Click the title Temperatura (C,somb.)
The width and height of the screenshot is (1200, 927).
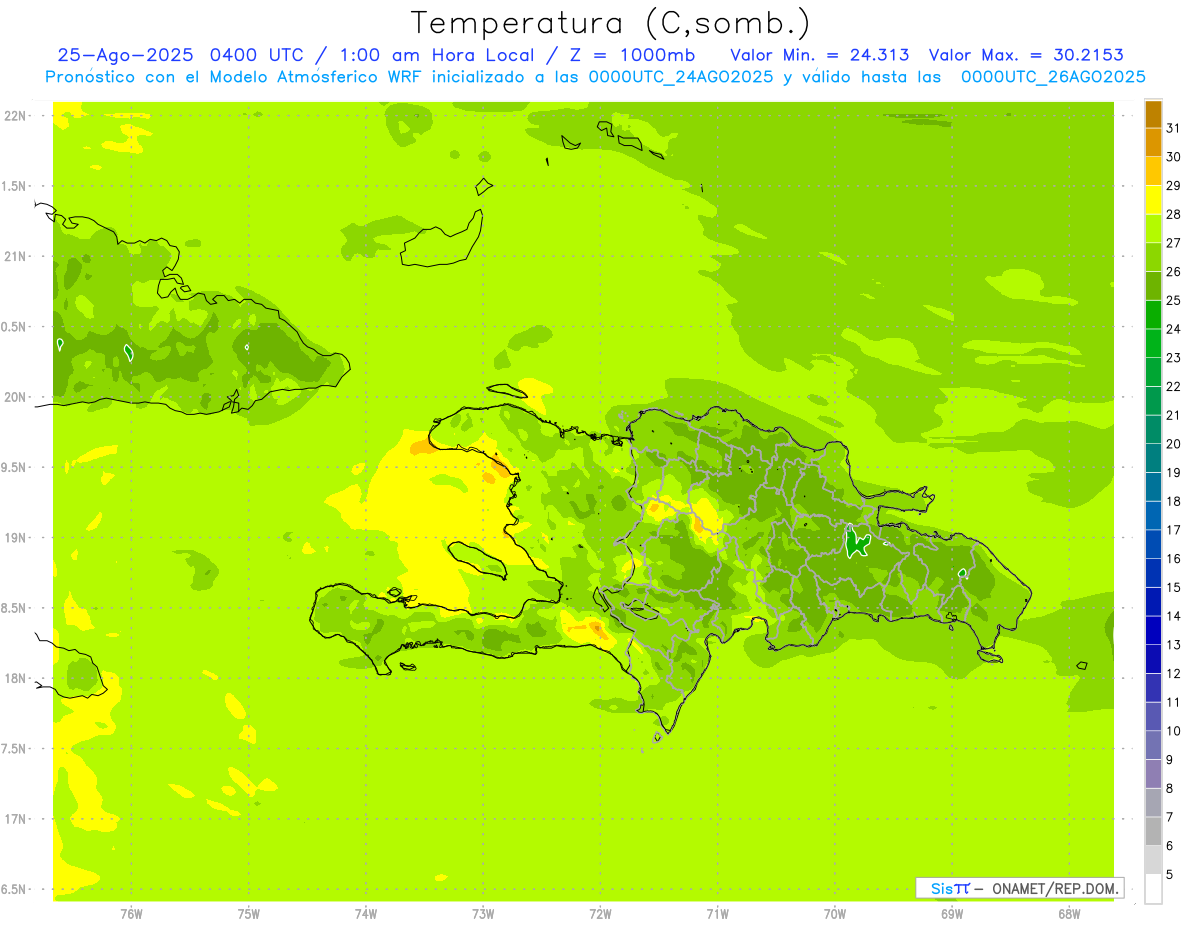pyautogui.click(x=611, y=24)
